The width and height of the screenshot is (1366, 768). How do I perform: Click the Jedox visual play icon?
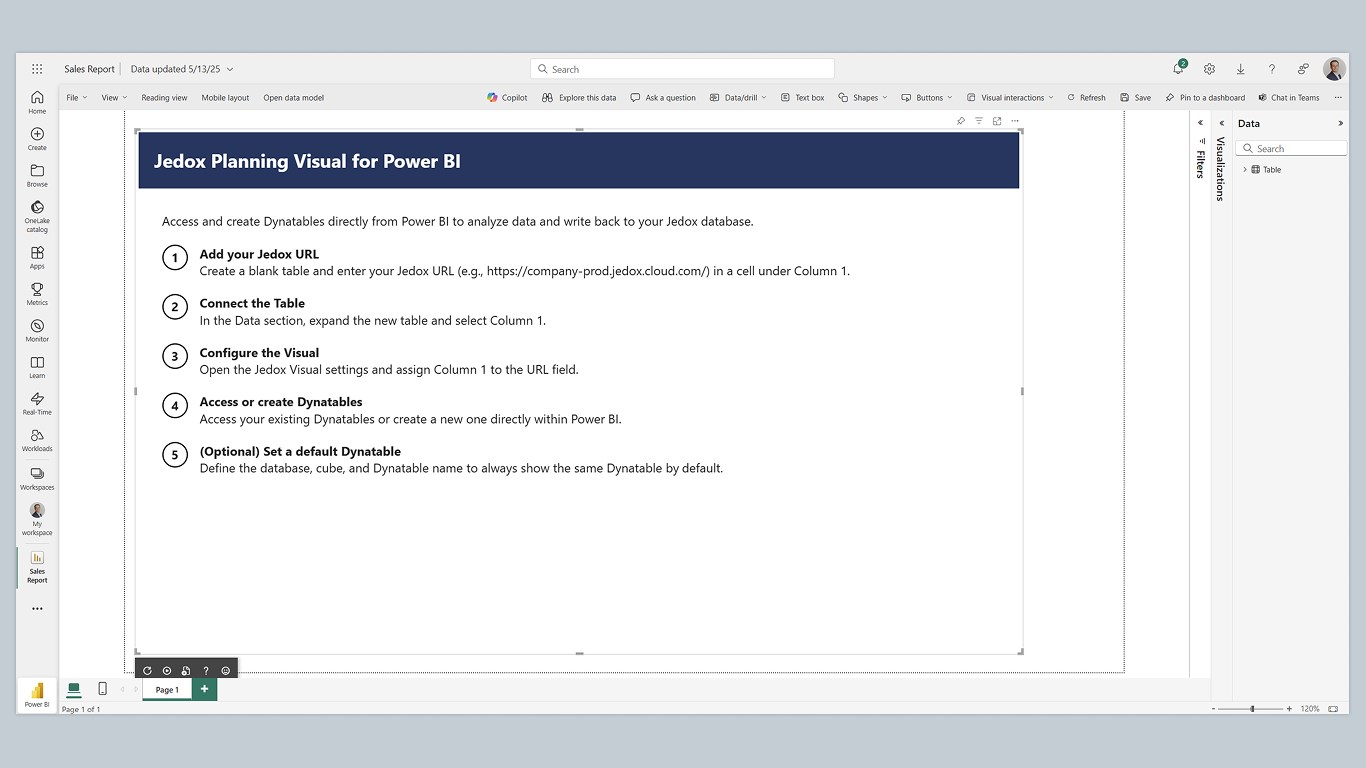pyautogui.click(x=167, y=671)
